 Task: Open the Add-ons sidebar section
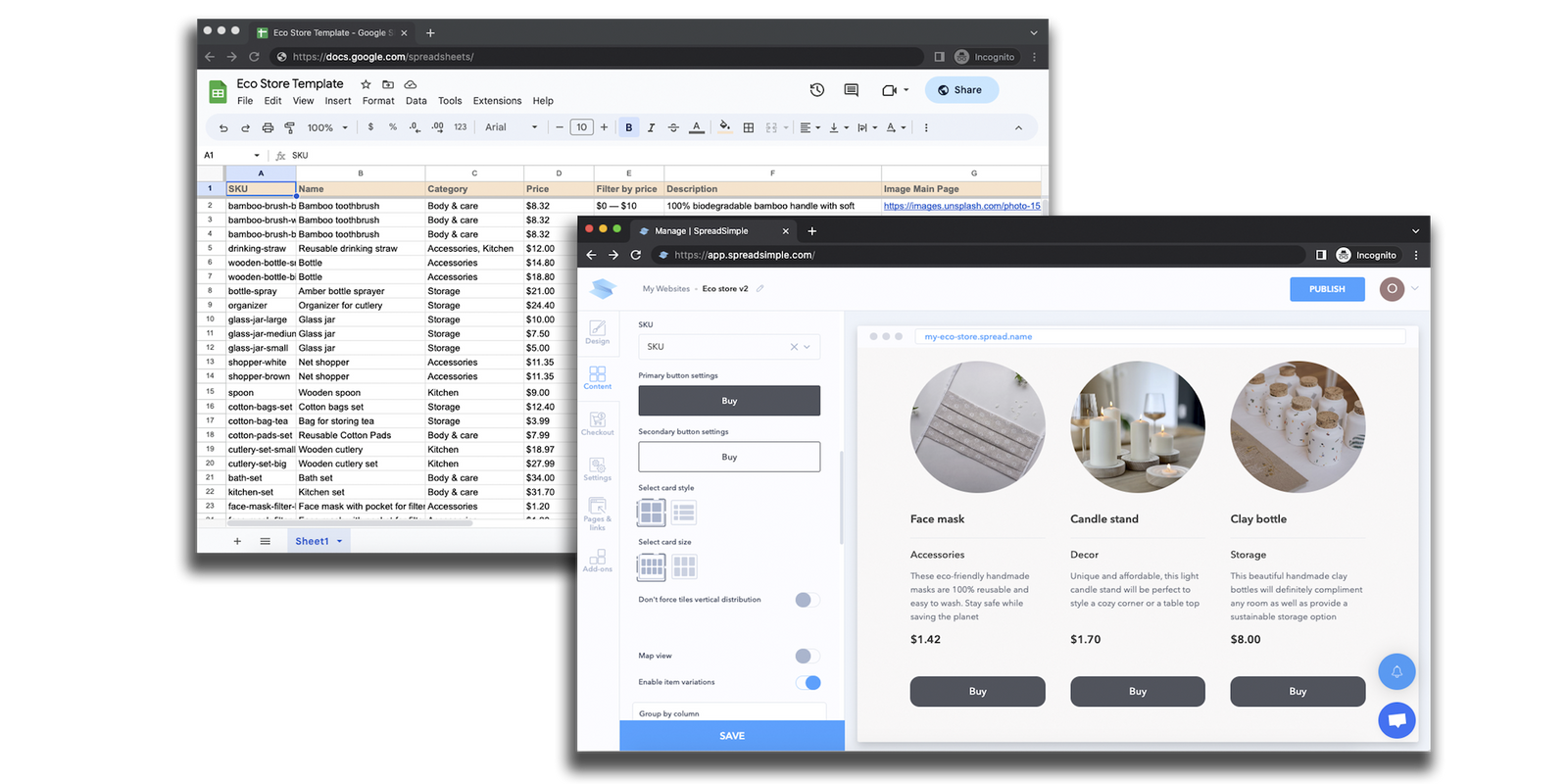point(597,560)
